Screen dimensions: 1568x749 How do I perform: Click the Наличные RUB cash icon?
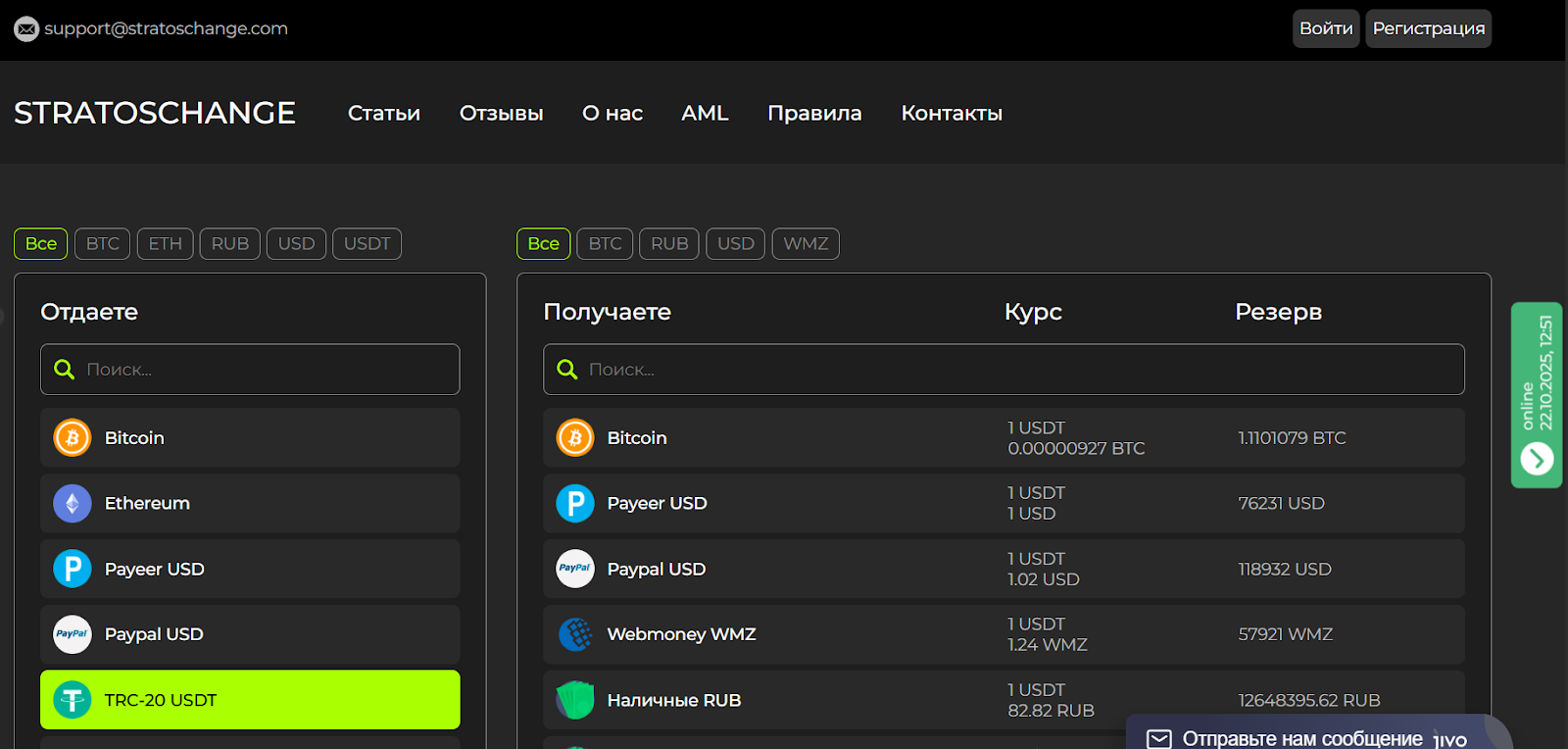pyautogui.click(x=575, y=700)
